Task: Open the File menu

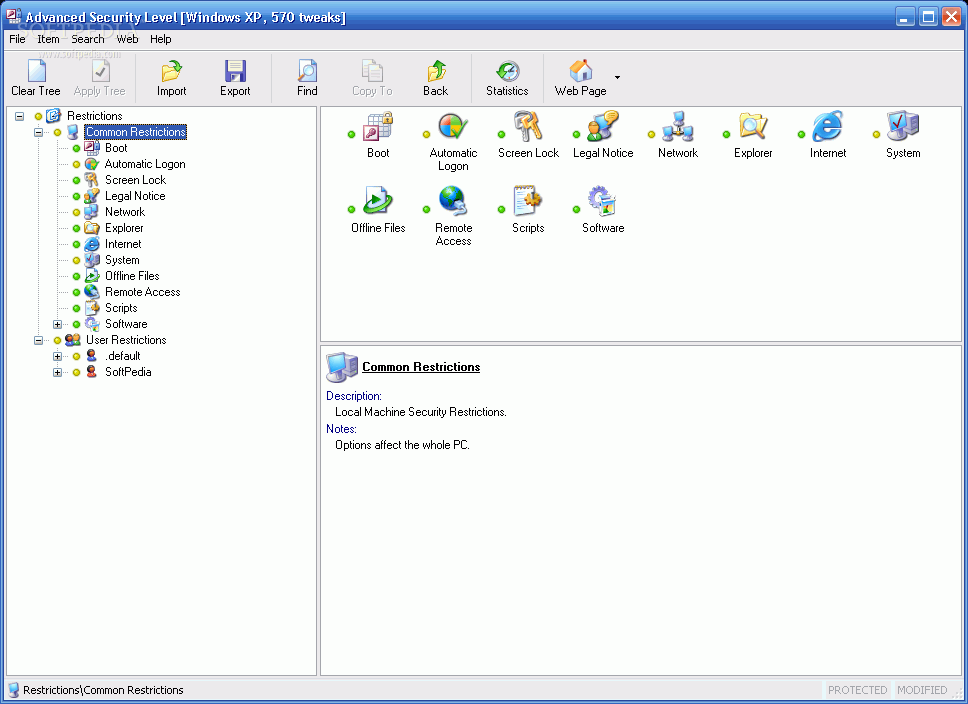Action: (17, 39)
